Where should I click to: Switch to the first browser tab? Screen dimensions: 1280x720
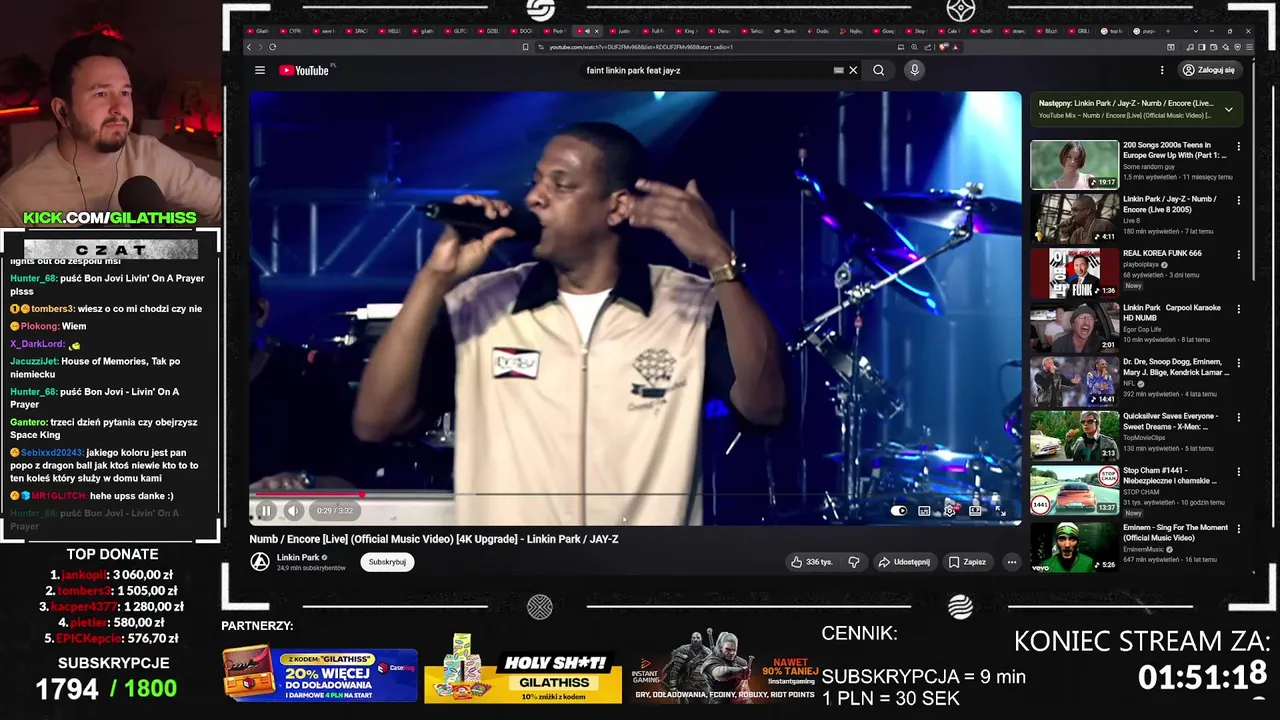(262, 31)
